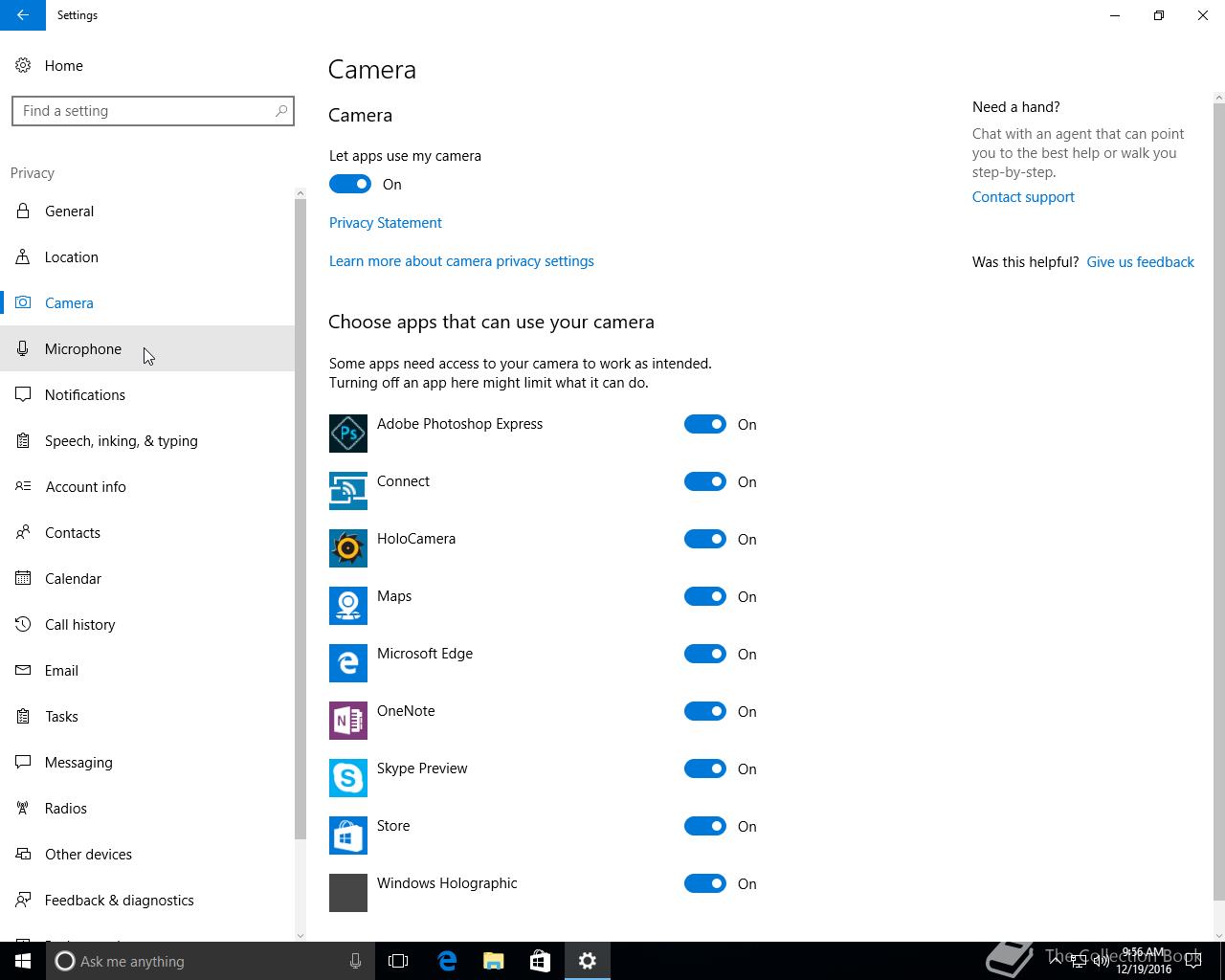
Task: Open Messaging privacy settings
Action: click(147, 762)
